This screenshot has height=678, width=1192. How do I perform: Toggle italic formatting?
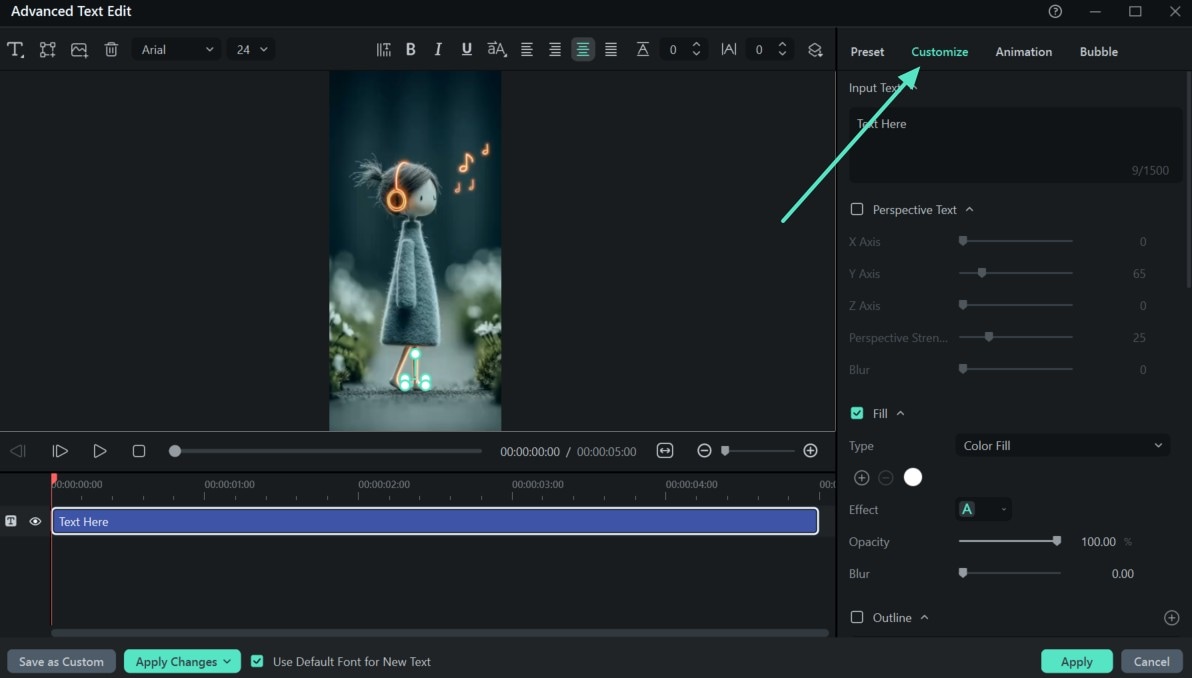pos(438,49)
